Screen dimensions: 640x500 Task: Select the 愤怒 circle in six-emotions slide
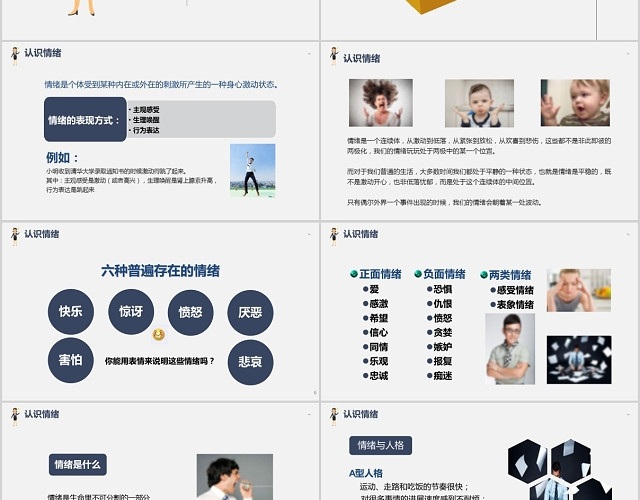(191, 312)
